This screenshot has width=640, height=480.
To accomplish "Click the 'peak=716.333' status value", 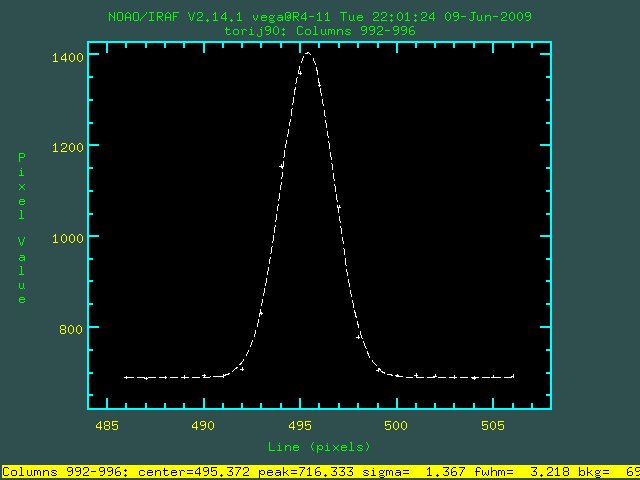I will click(305, 472).
